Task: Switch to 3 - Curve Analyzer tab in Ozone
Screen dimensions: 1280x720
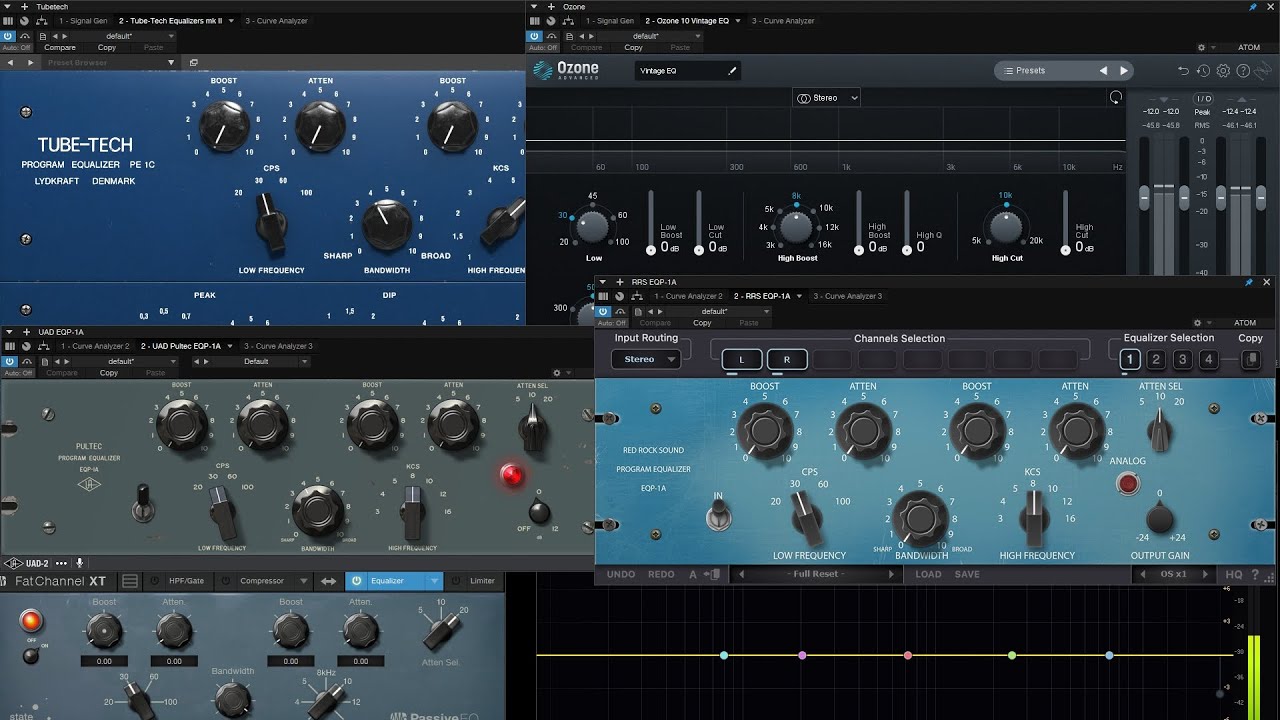Action: (784, 21)
